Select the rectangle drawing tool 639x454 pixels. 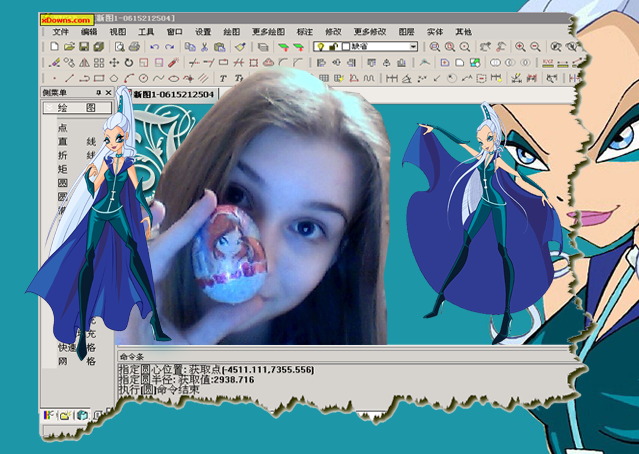[x=99, y=78]
